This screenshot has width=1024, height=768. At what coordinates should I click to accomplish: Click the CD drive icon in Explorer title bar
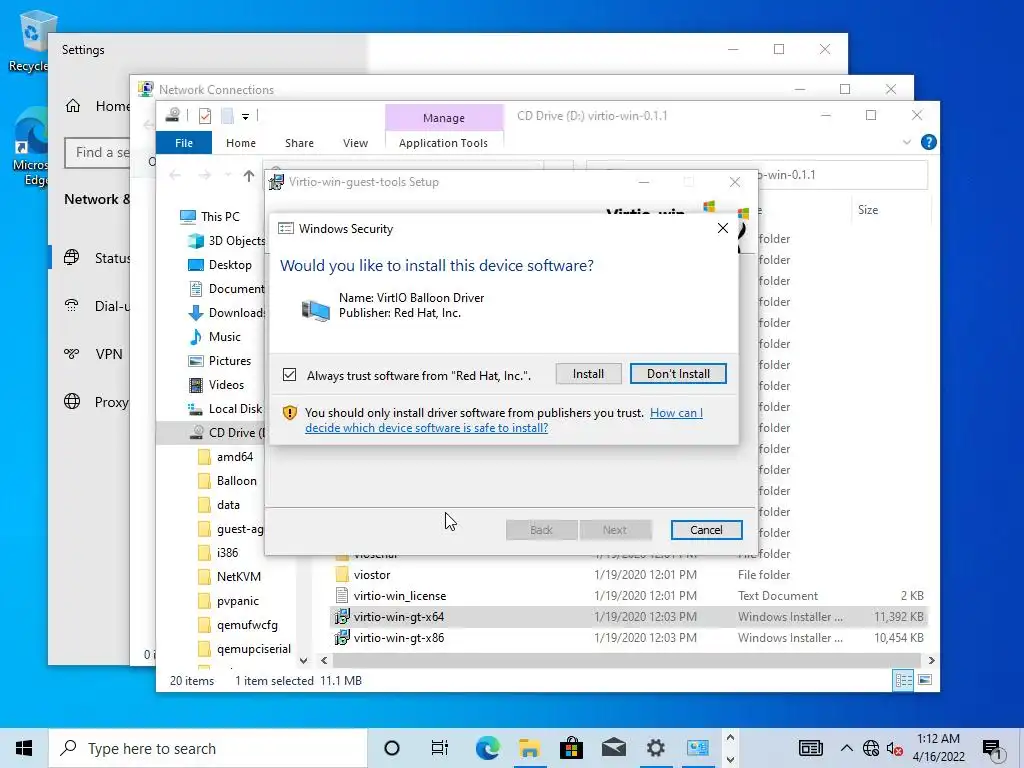pos(172,116)
